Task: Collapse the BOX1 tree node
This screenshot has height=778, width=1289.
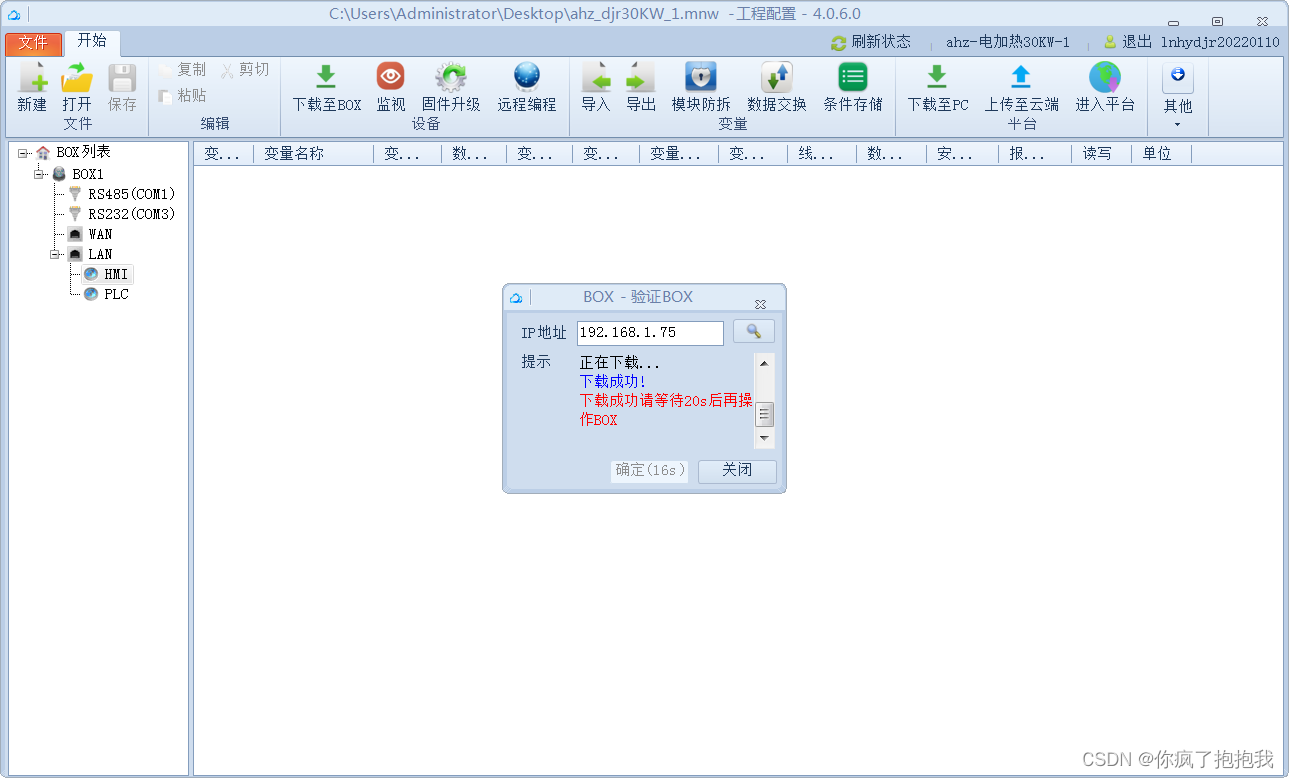Action: click(38, 174)
